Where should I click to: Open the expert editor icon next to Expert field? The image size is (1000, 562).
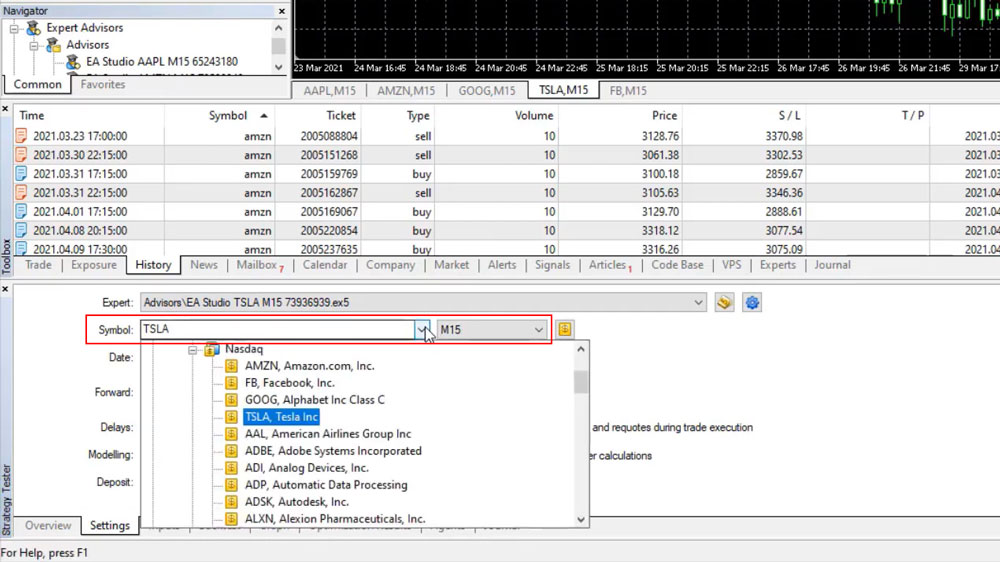point(724,302)
